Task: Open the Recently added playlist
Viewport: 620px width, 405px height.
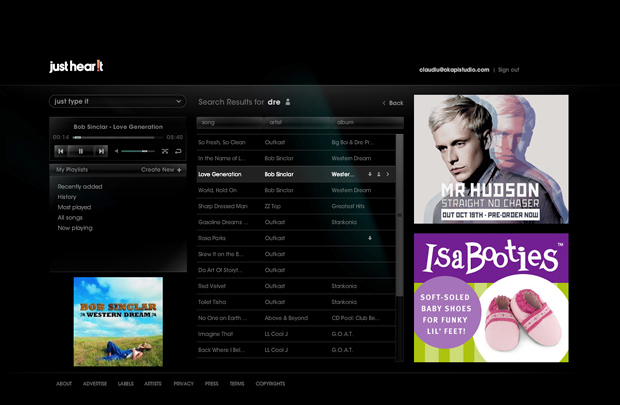Action: click(x=79, y=186)
